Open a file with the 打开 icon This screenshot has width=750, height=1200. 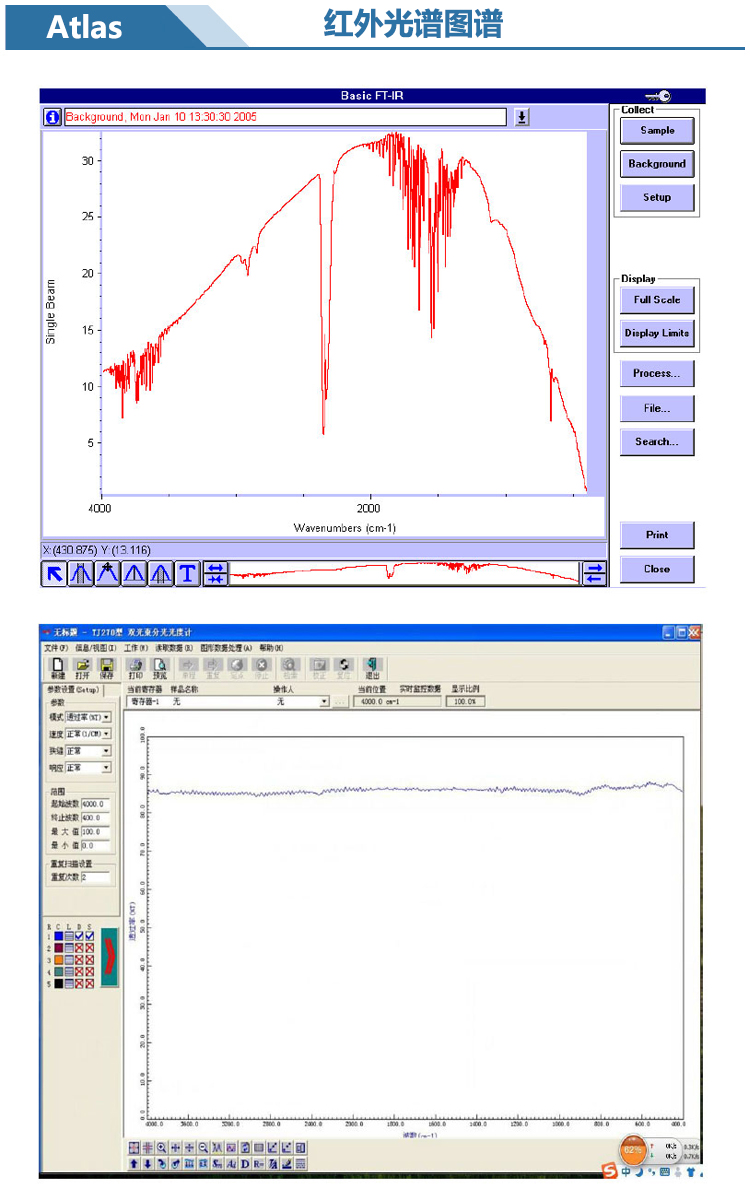click(x=83, y=668)
